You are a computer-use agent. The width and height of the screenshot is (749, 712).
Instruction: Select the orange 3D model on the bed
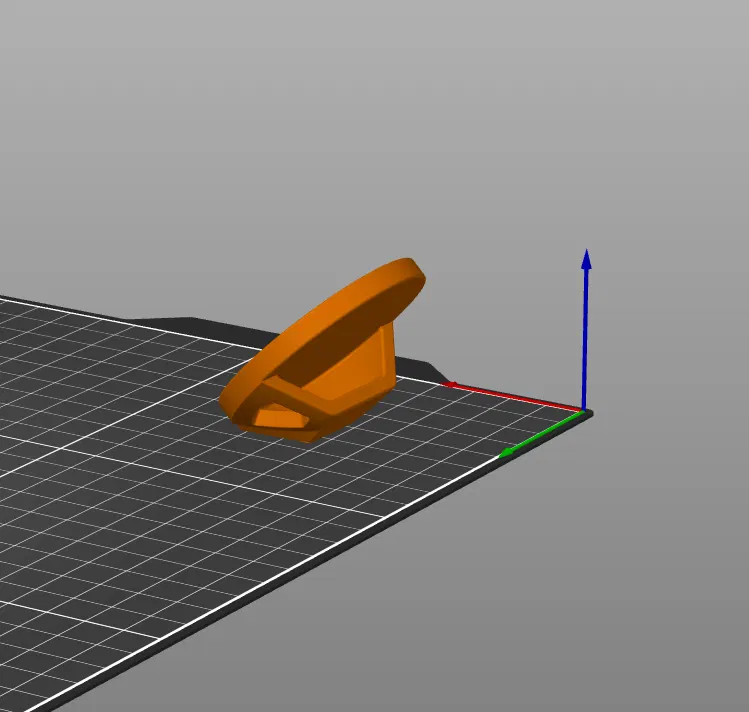(322, 350)
